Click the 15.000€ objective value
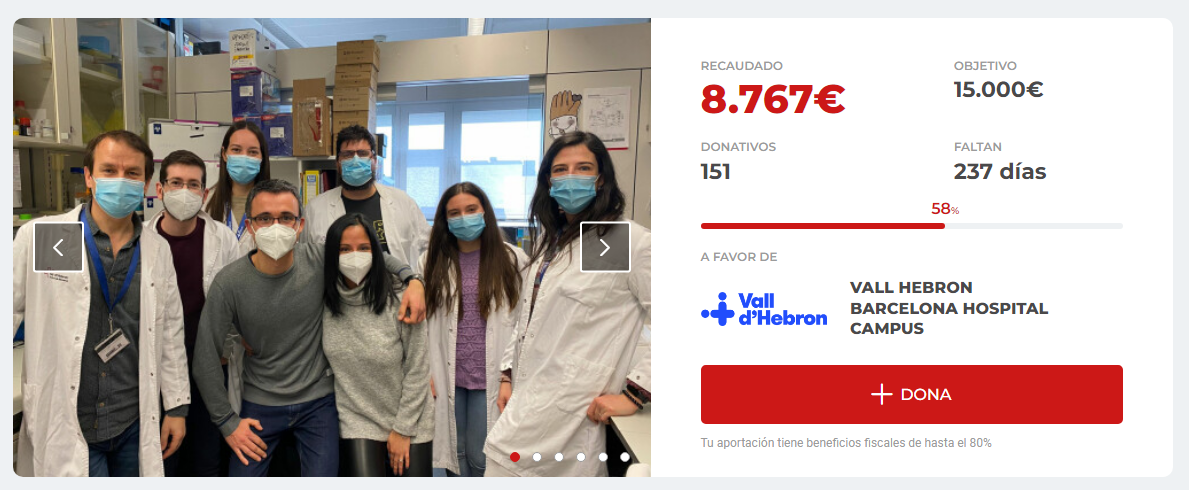 tap(999, 90)
